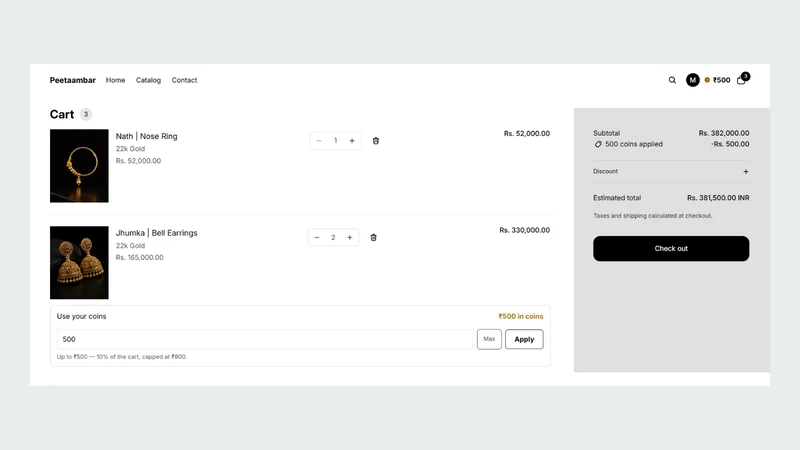Decrease Nath Nose Ring quantity
This screenshot has width=800, height=450.
coord(319,141)
